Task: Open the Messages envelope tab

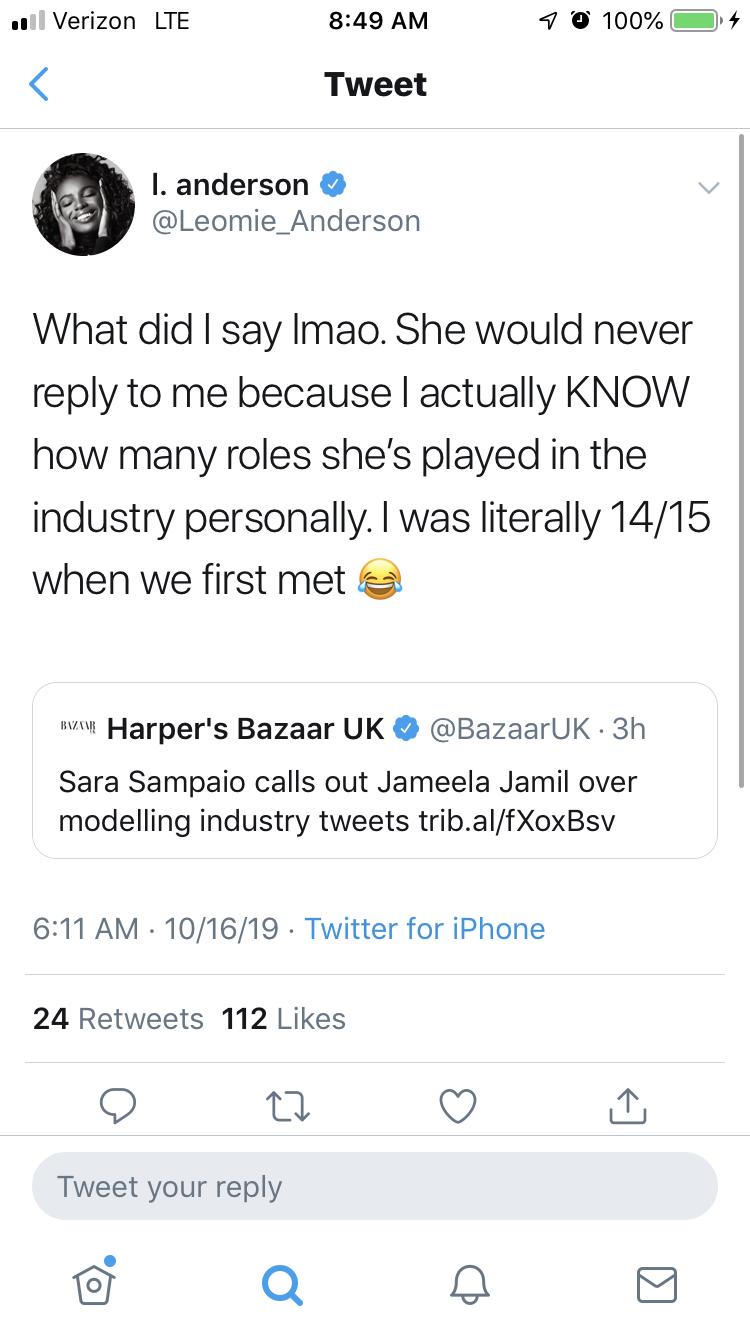Action: [x=657, y=1284]
